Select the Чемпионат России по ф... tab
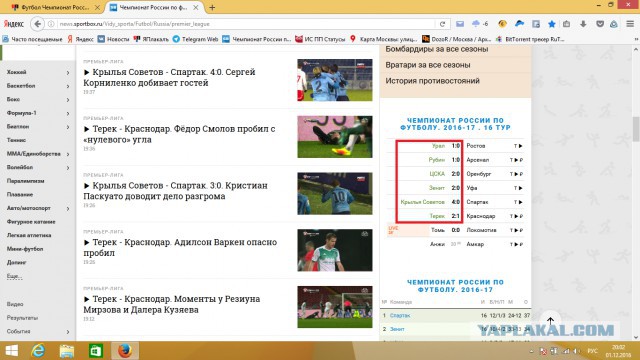The height and width of the screenshot is (360, 640). point(153,7)
